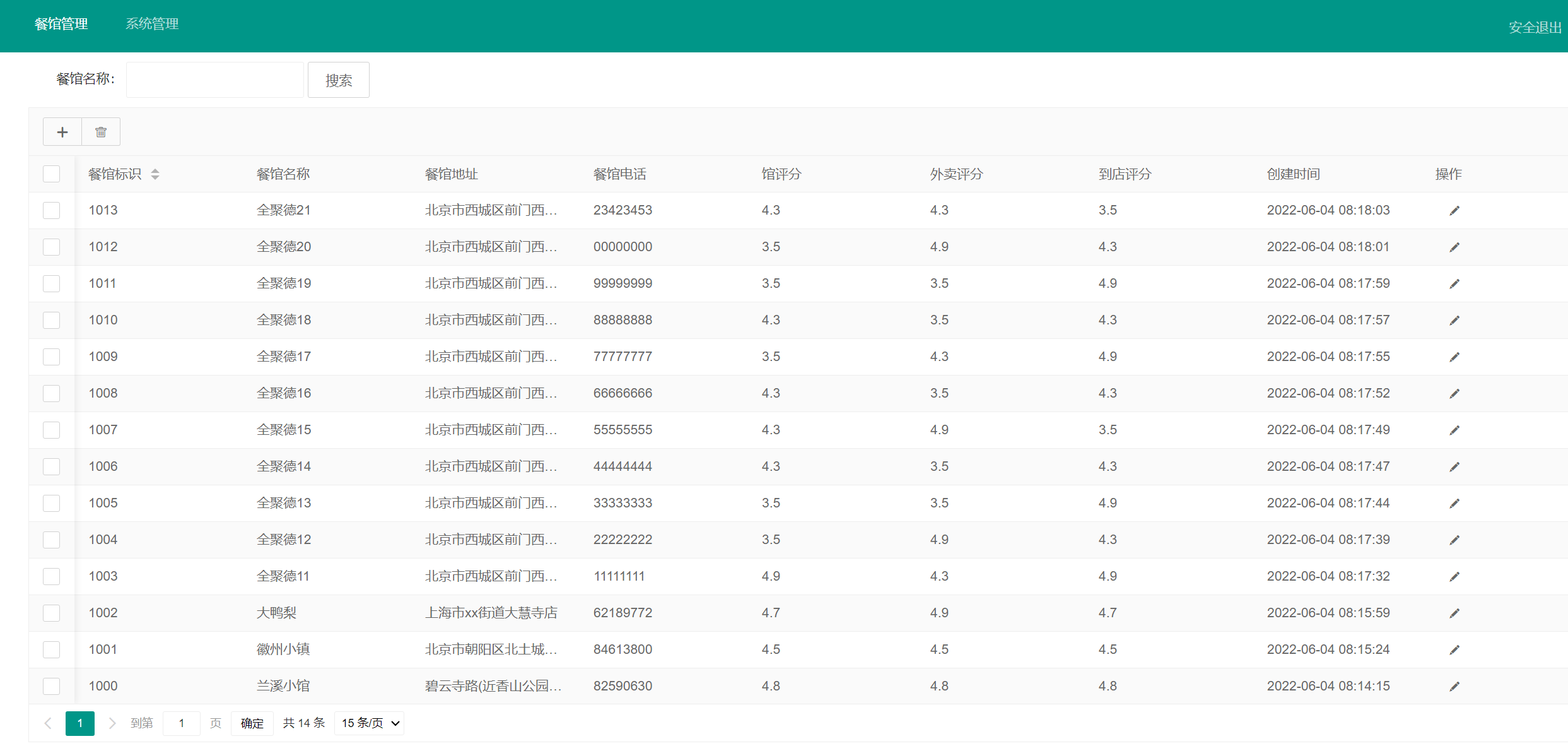1568x746 pixels.
Task: Check the box for row 1005
Action: (x=52, y=503)
